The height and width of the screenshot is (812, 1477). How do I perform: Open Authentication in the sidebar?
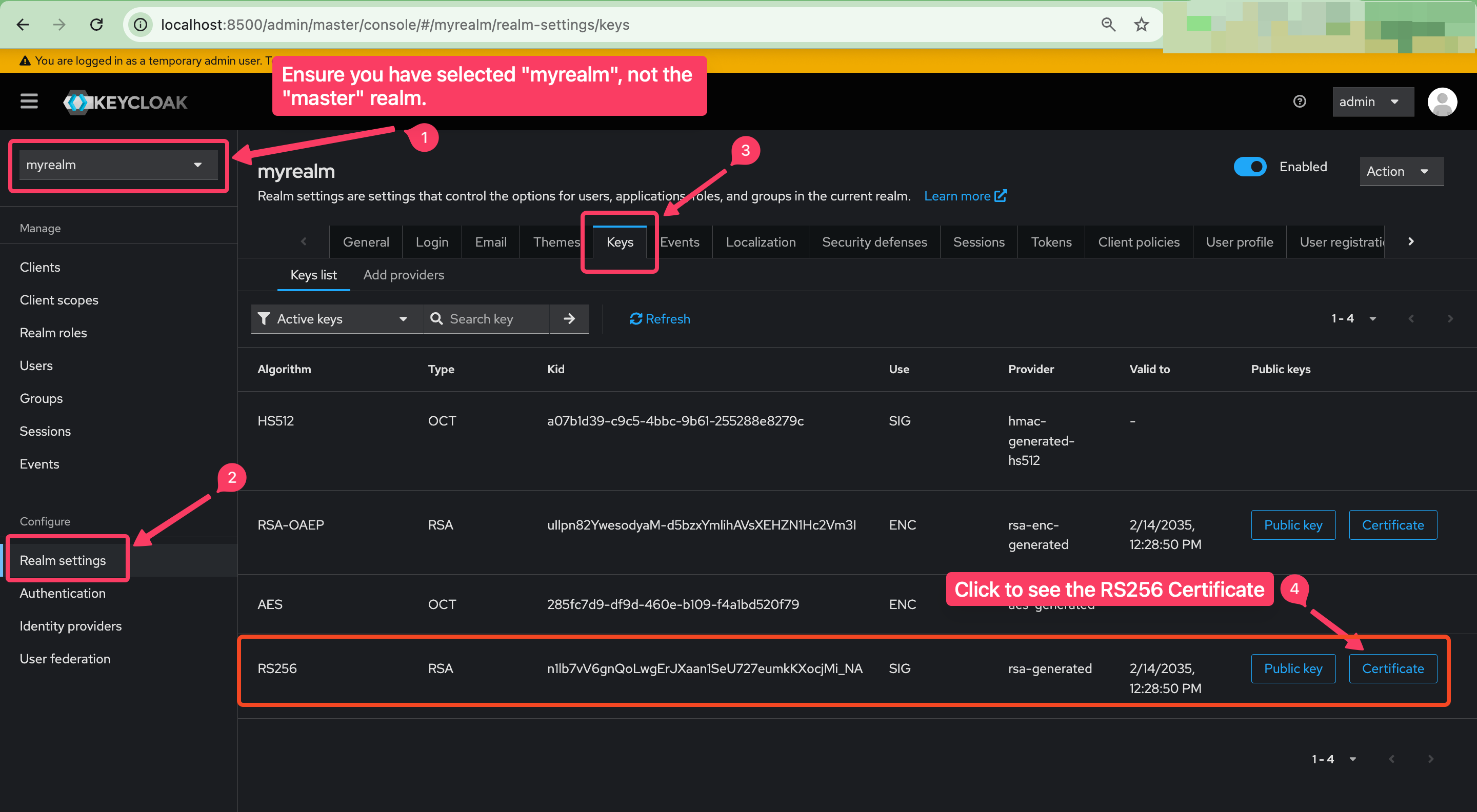point(63,593)
